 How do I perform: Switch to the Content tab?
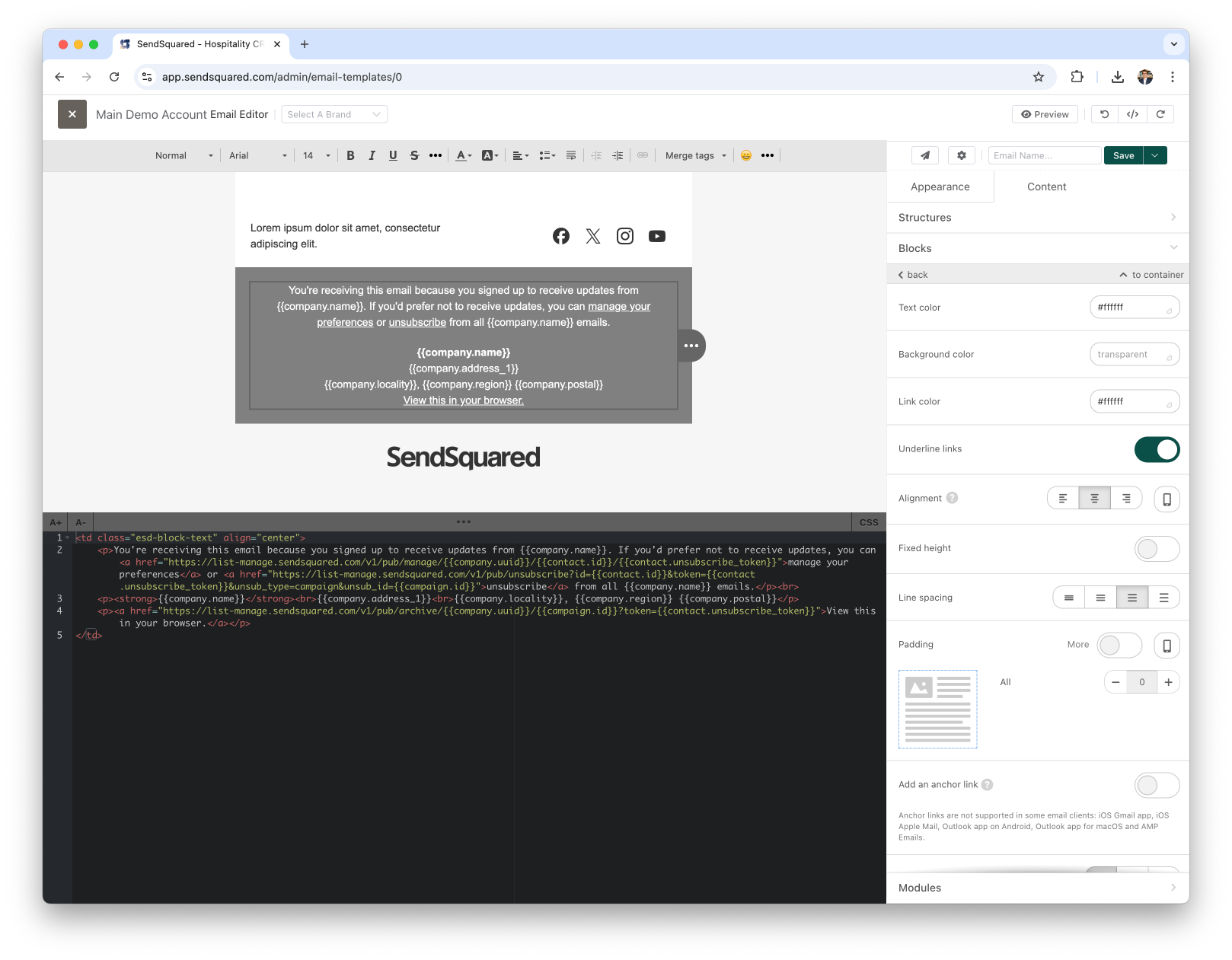[1047, 187]
